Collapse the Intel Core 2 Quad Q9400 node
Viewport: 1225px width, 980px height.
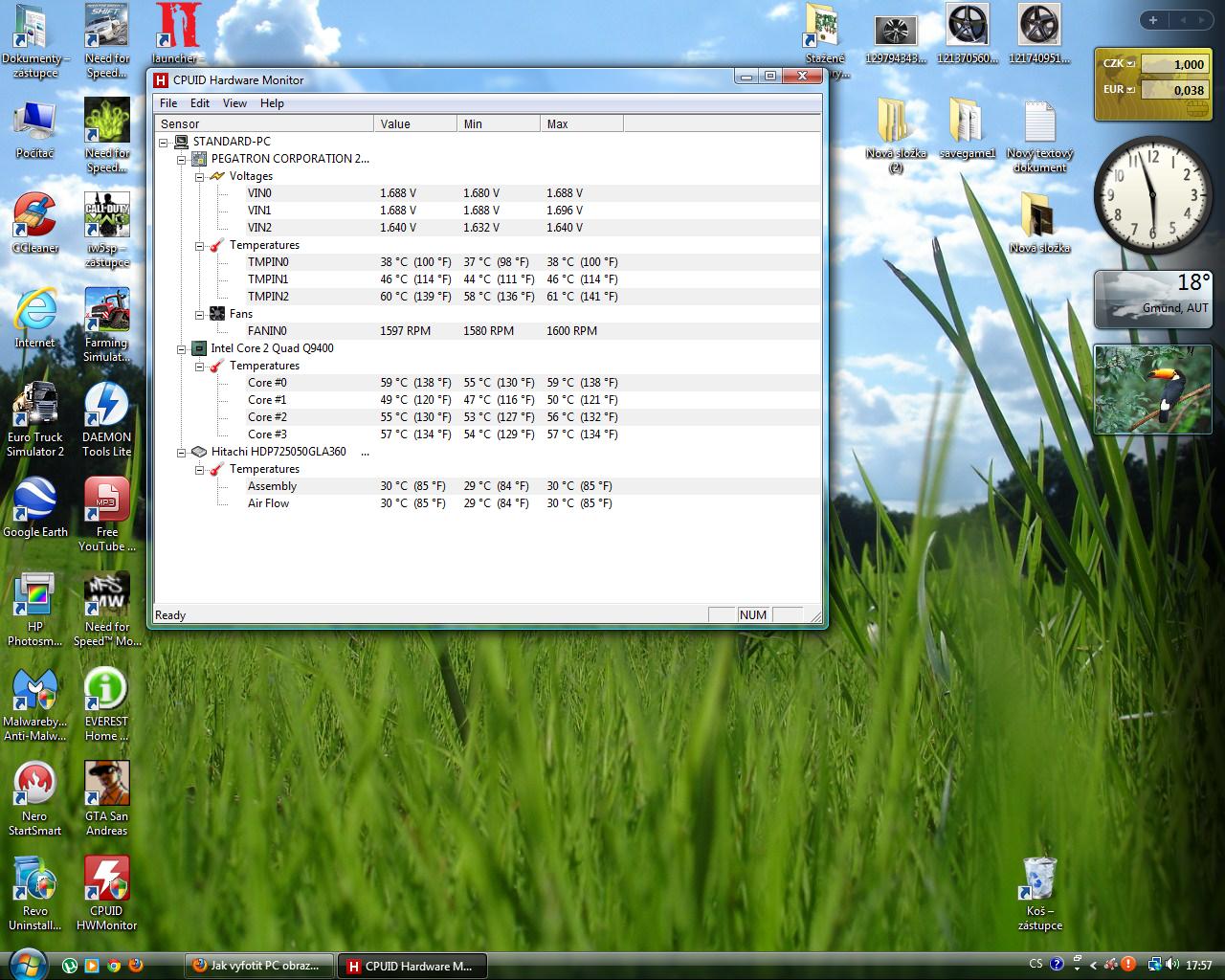coord(182,349)
